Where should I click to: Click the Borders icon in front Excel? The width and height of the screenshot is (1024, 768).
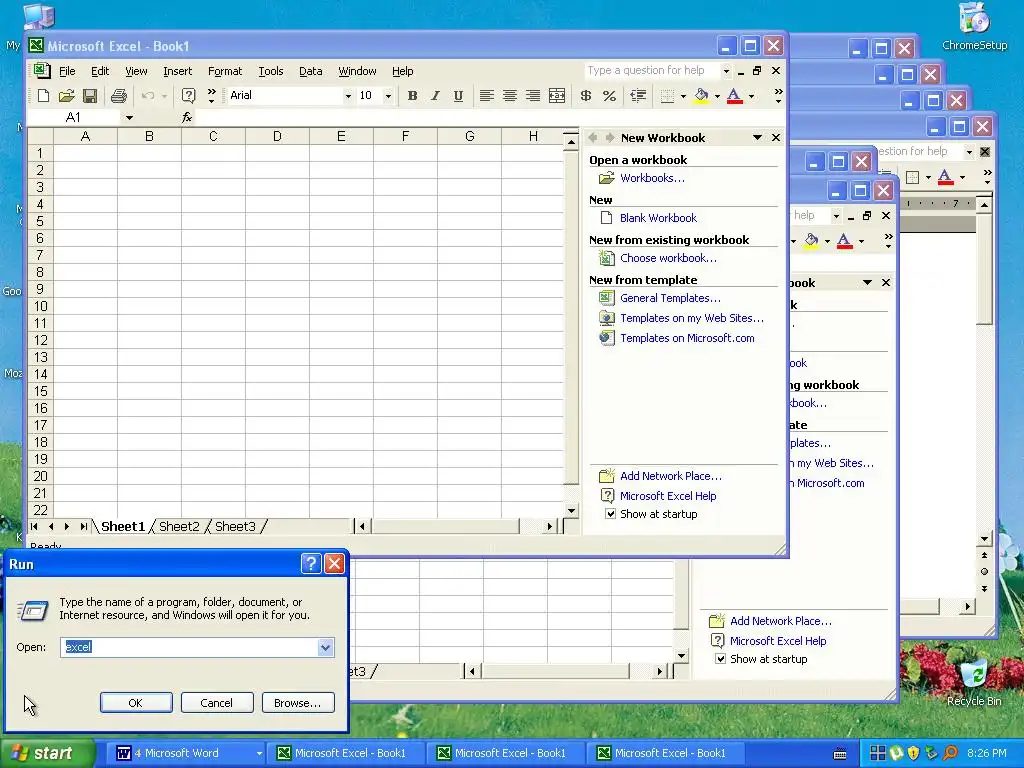667,96
